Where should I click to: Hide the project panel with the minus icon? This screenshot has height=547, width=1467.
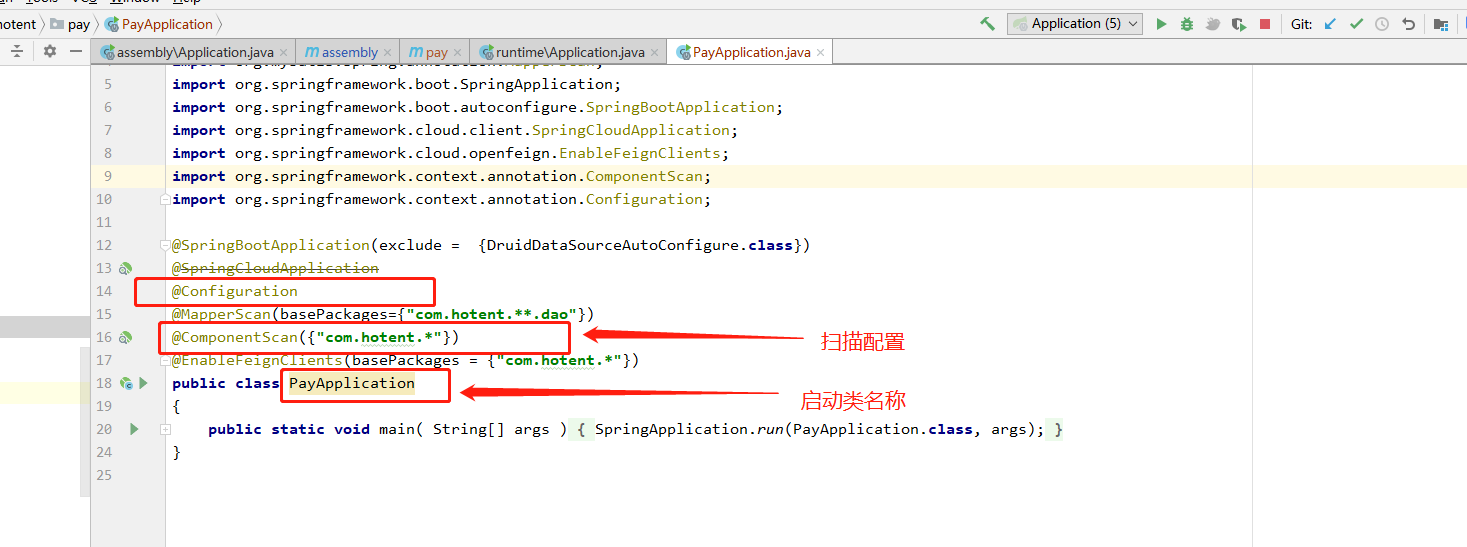[x=74, y=52]
